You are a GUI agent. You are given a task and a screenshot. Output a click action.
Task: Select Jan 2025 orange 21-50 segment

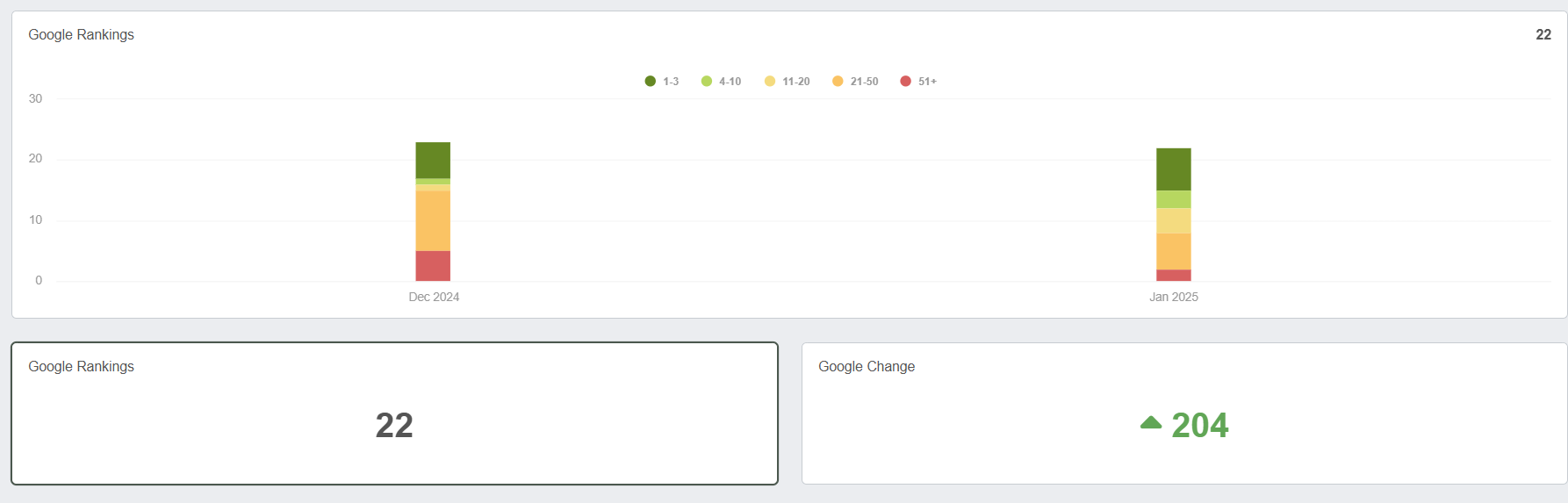coord(1174,252)
